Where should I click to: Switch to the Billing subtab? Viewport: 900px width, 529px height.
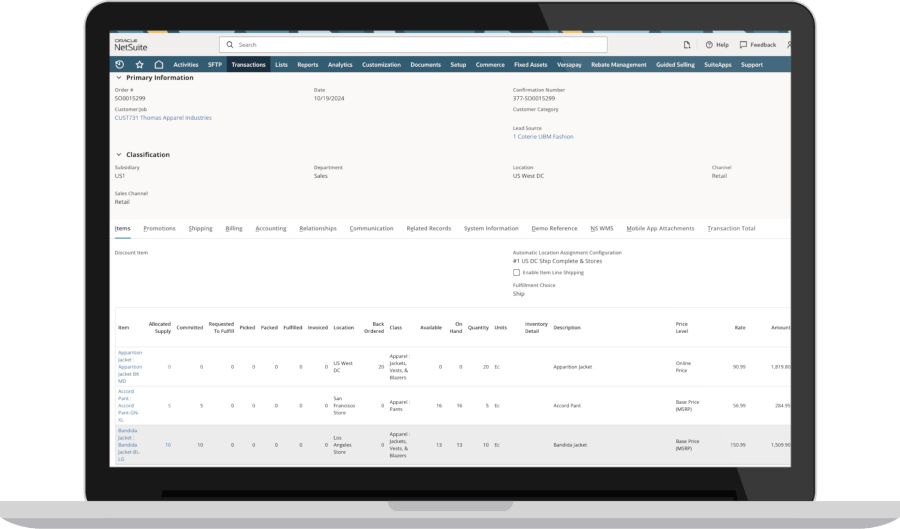point(234,228)
